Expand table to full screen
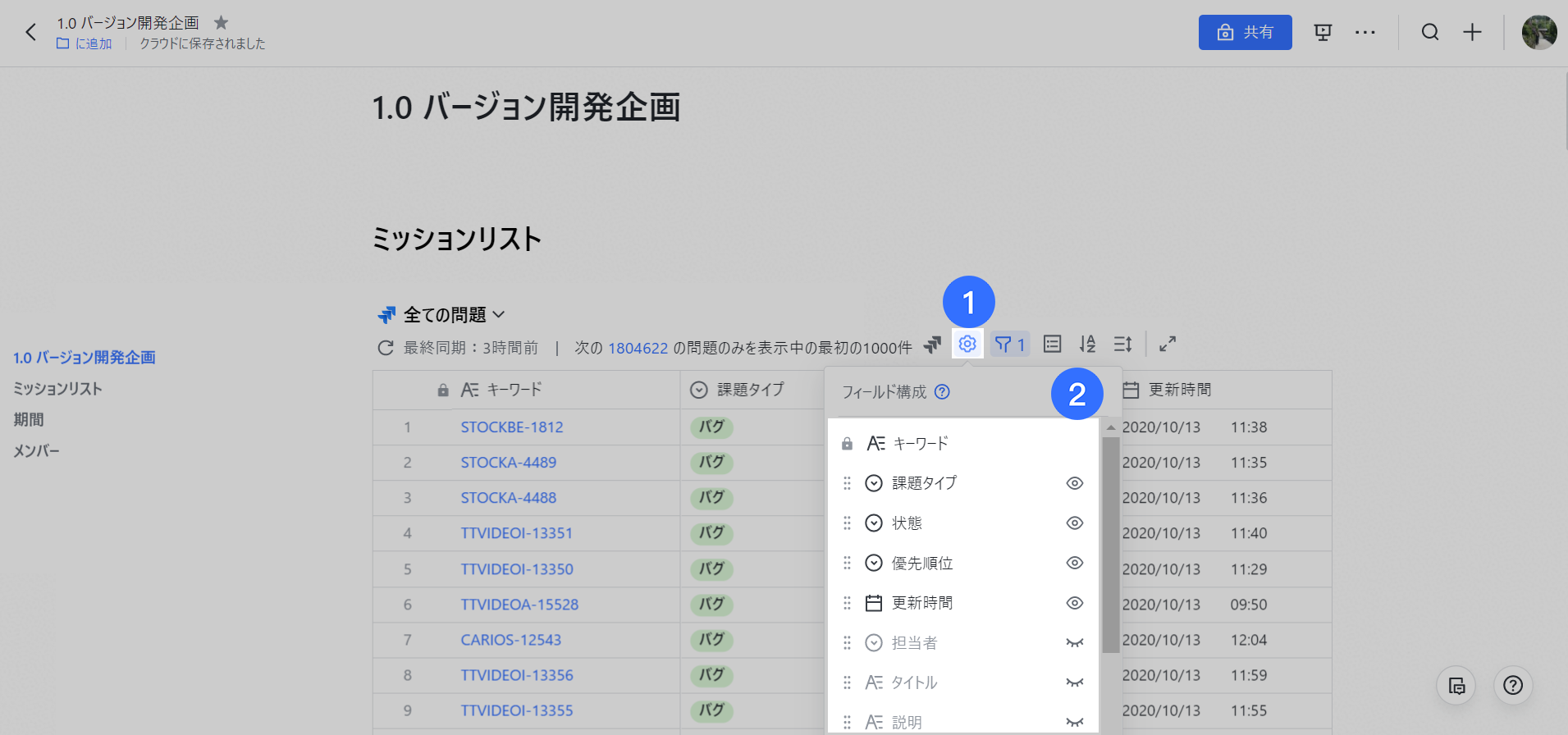Screen dimensions: 1568x735 coord(1168,345)
